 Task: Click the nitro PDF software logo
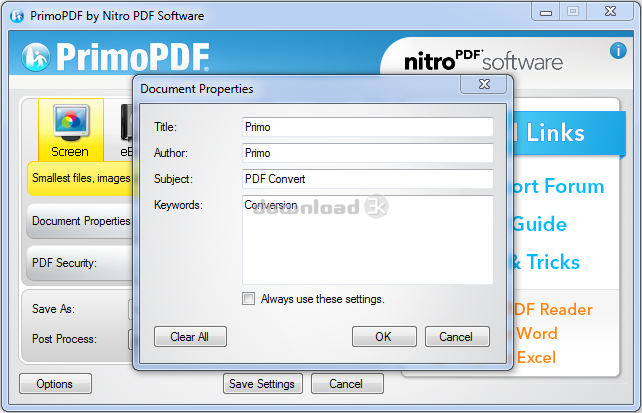(x=483, y=61)
